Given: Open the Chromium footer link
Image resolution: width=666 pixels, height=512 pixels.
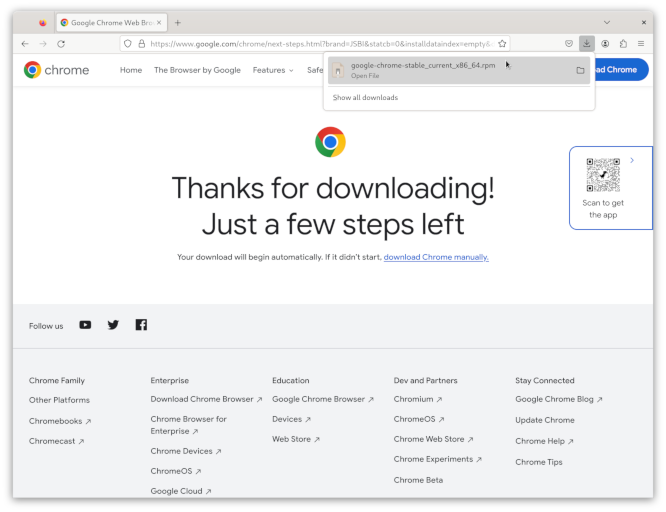Looking at the screenshot, I should (x=418, y=399).
